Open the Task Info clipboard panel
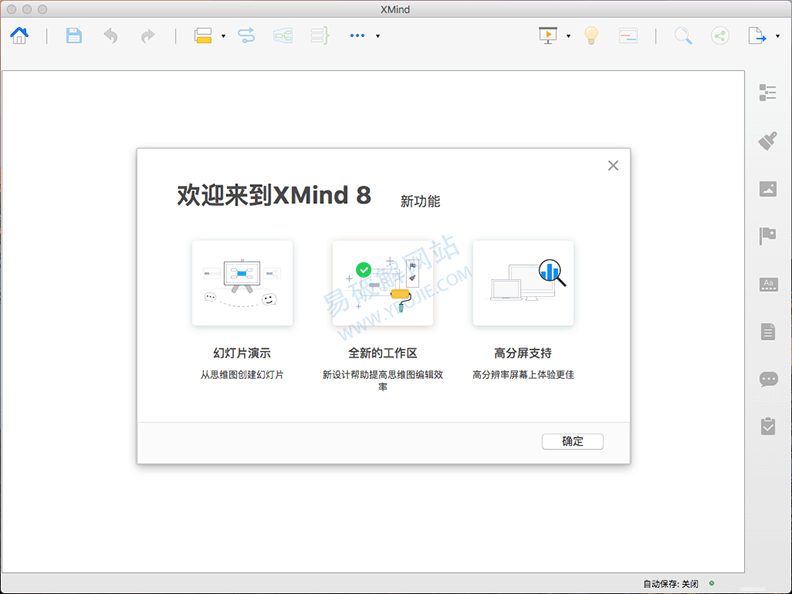Viewport: 792px width, 594px height. point(768,426)
